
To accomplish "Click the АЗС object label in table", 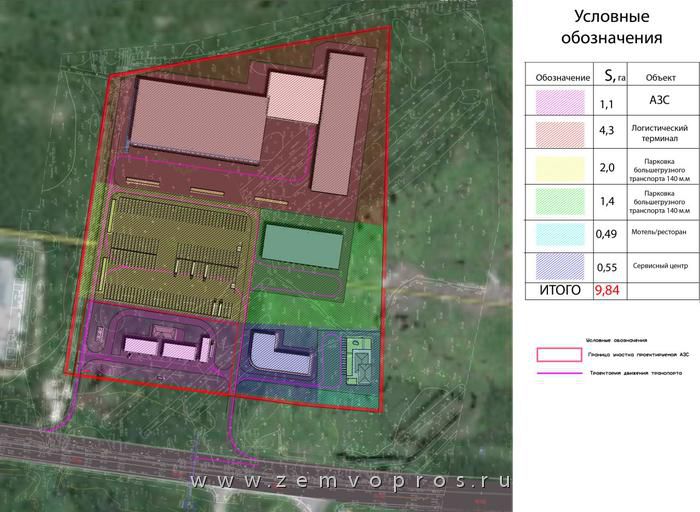I will (656, 103).
